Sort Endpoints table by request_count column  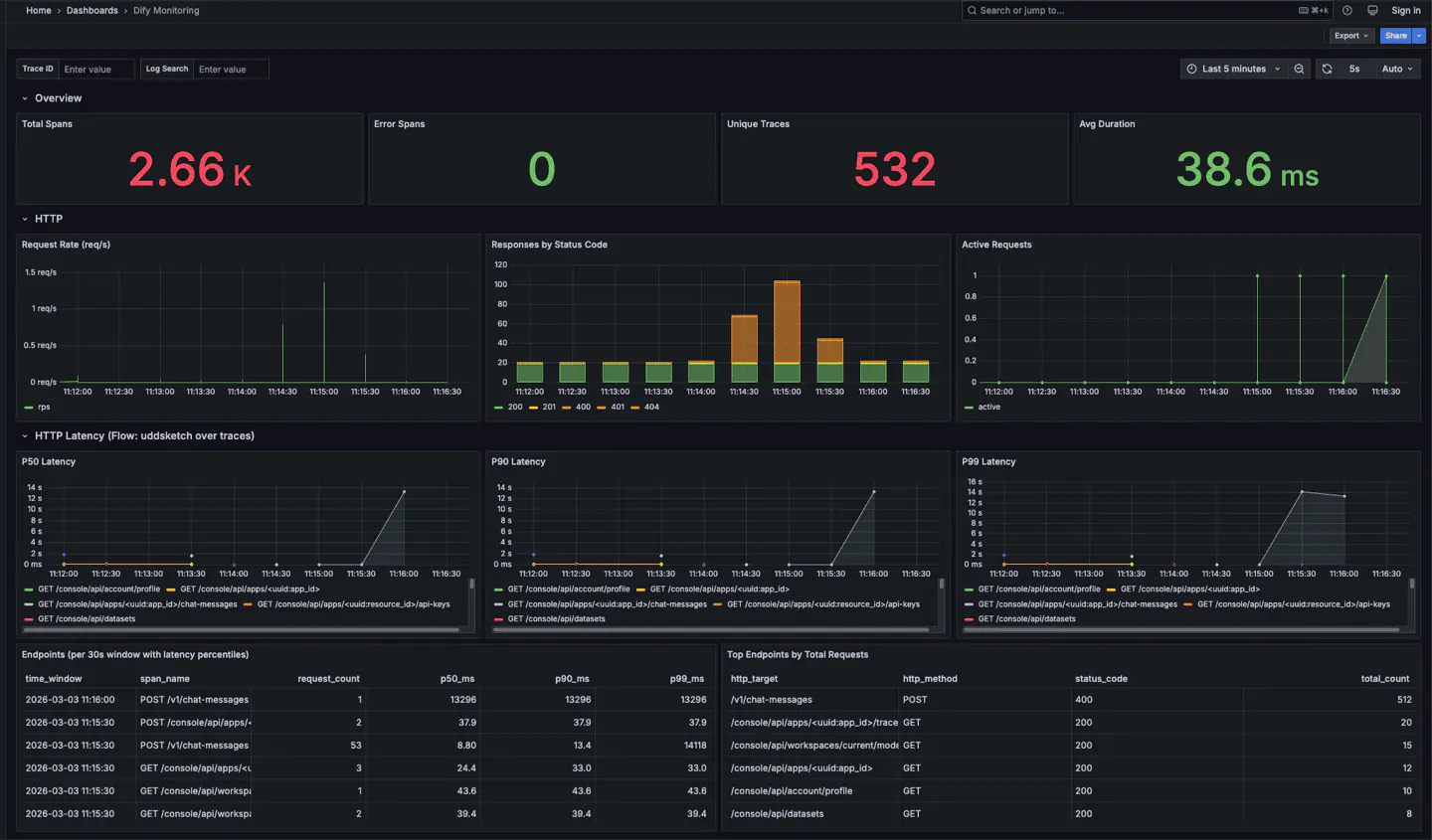[329, 679]
